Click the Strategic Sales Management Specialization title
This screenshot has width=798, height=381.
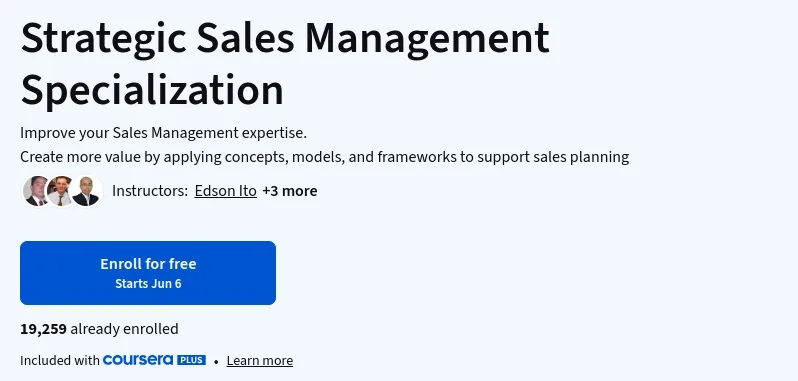pos(285,63)
